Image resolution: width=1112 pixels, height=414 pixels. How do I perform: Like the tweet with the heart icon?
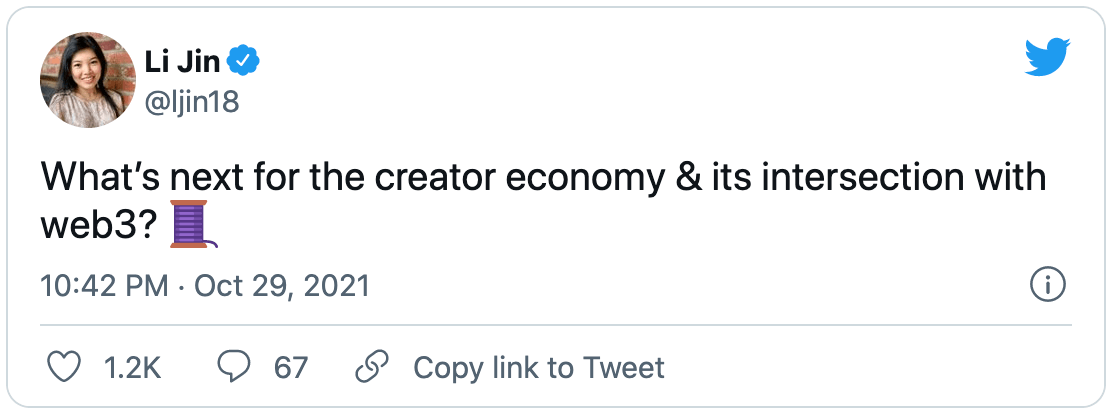point(64,367)
